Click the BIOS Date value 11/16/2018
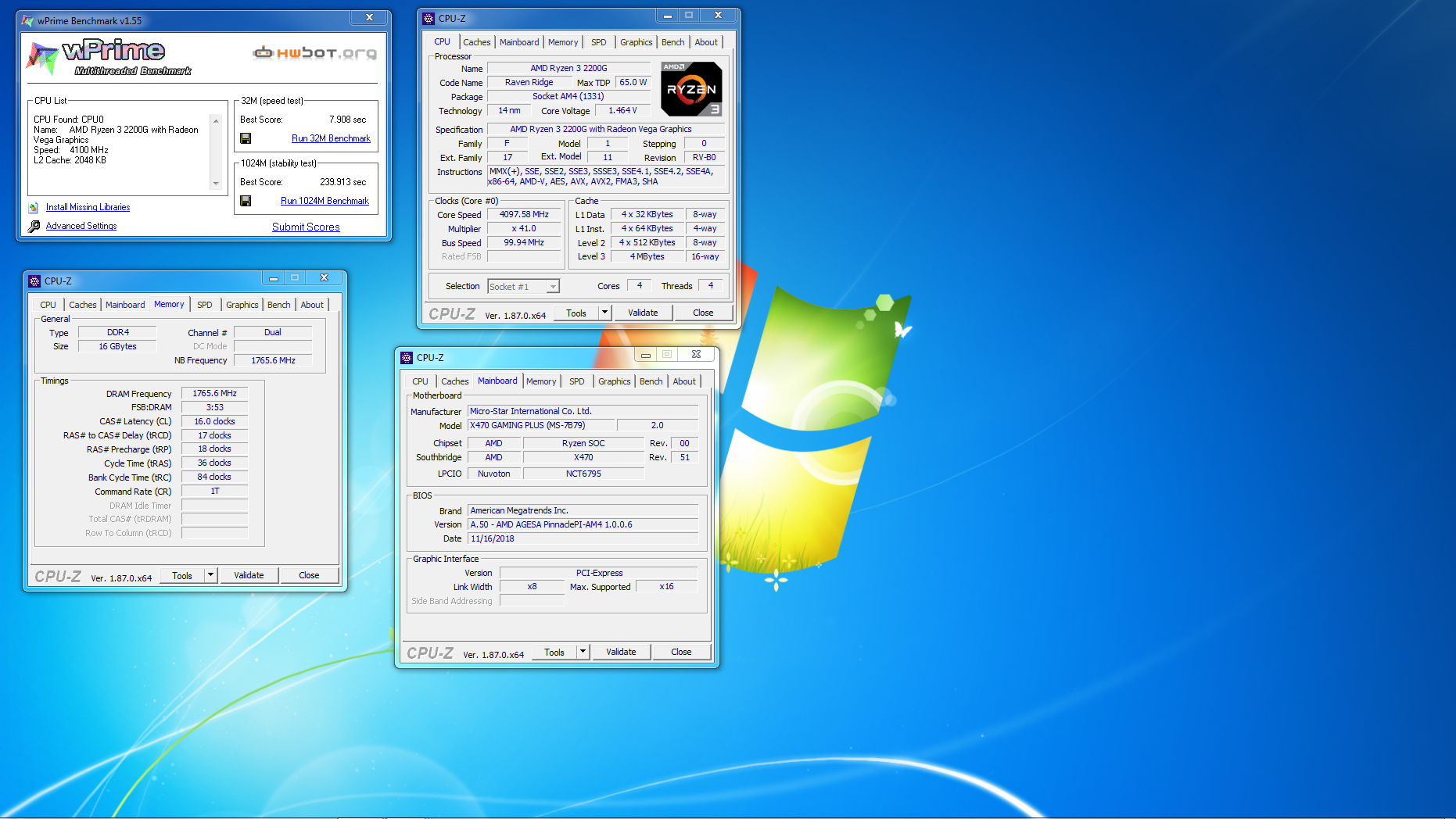The image size is (1456, 819). (x=583, y=539)
